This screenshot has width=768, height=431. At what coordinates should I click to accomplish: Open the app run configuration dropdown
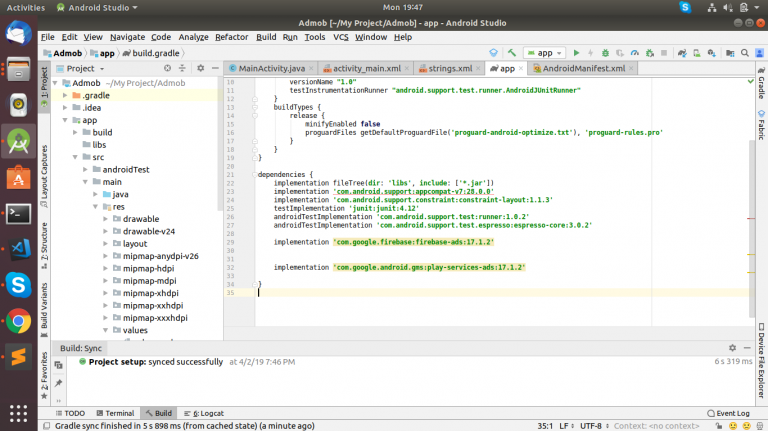545,53
